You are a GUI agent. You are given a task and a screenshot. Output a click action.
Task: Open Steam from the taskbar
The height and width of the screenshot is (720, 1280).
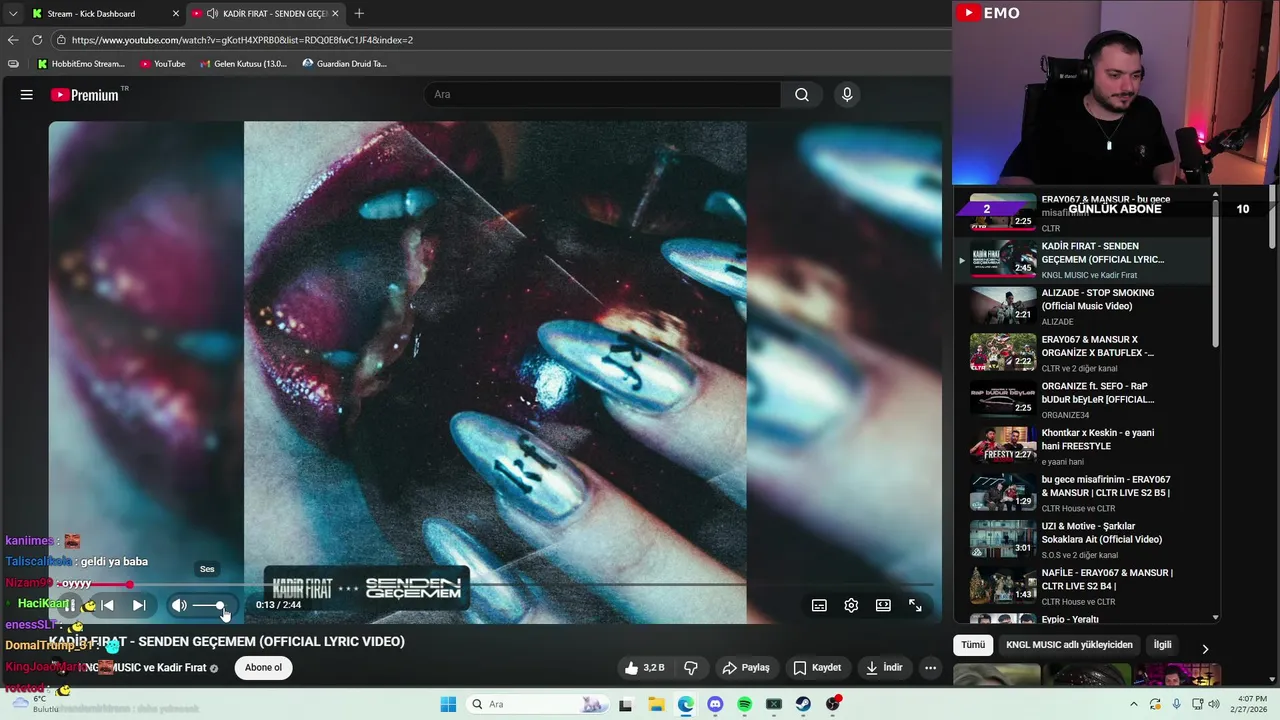[803, 704]
